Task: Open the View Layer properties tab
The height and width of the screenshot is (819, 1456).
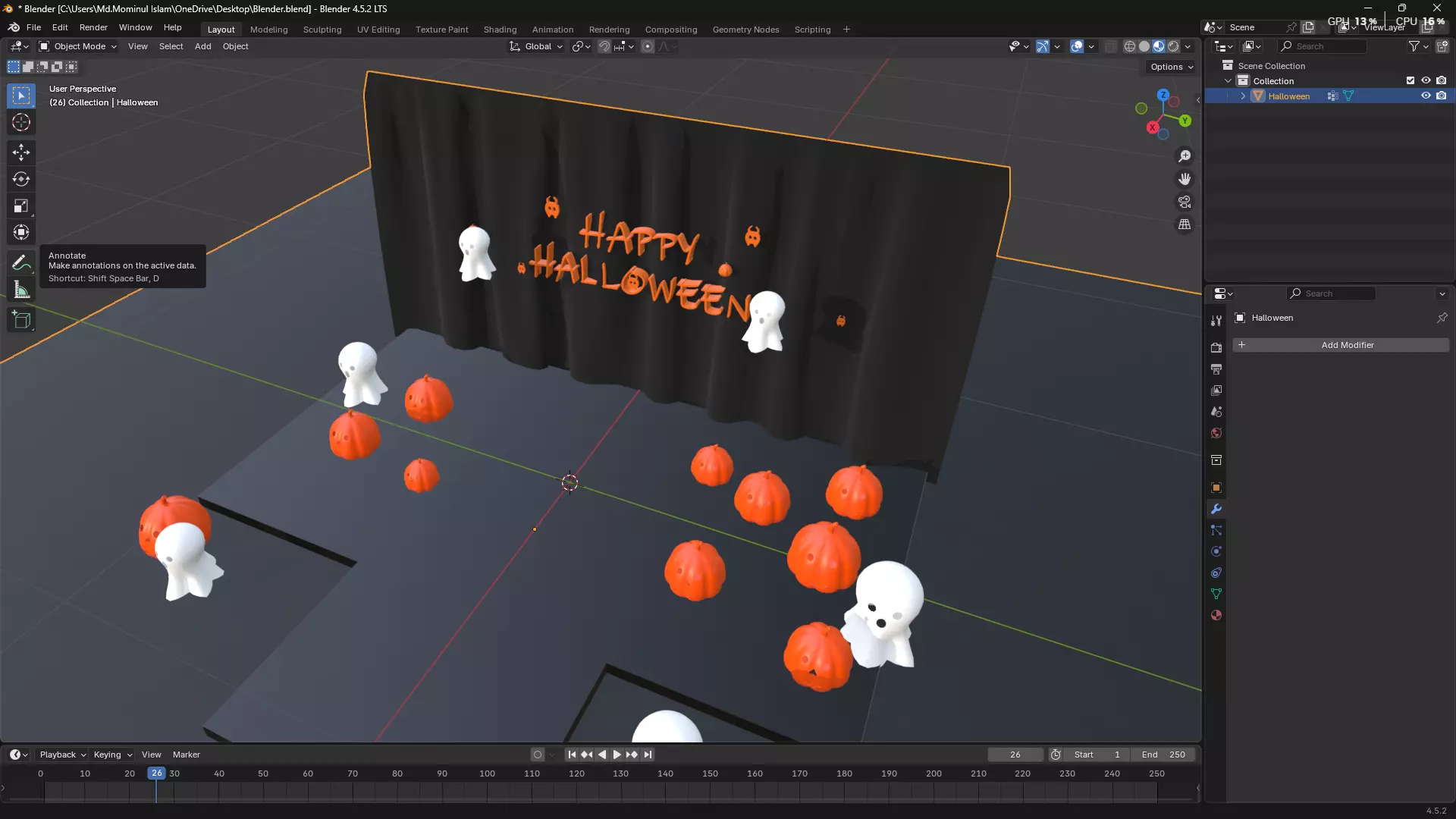Action: 1216,391
